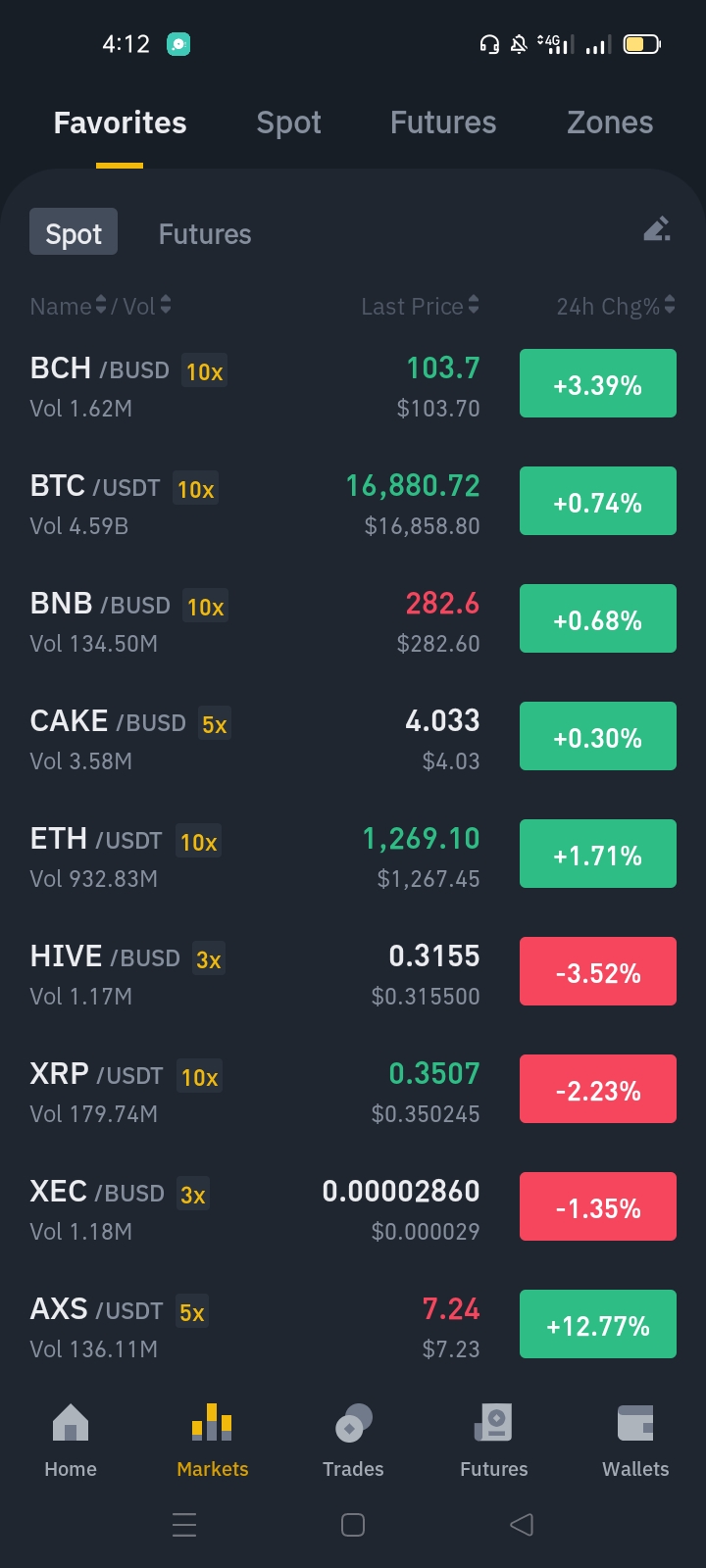Sort list by Last Price arrows

(475, 305)
